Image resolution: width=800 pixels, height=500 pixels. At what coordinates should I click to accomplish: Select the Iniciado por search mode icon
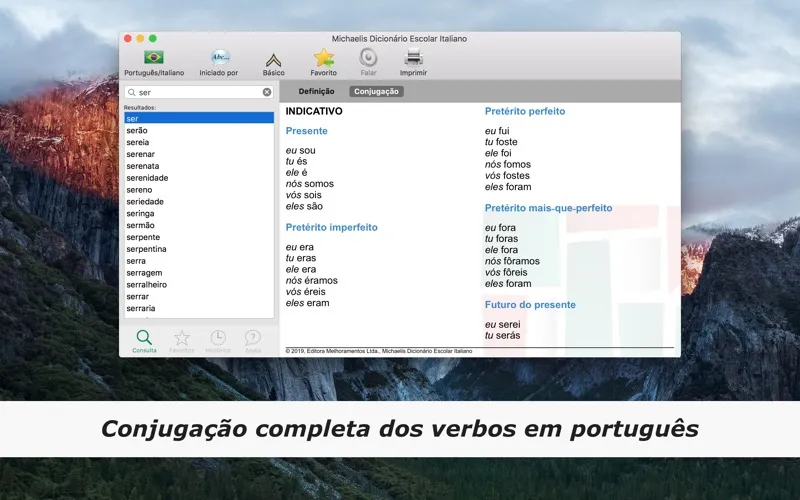point(219,58)
